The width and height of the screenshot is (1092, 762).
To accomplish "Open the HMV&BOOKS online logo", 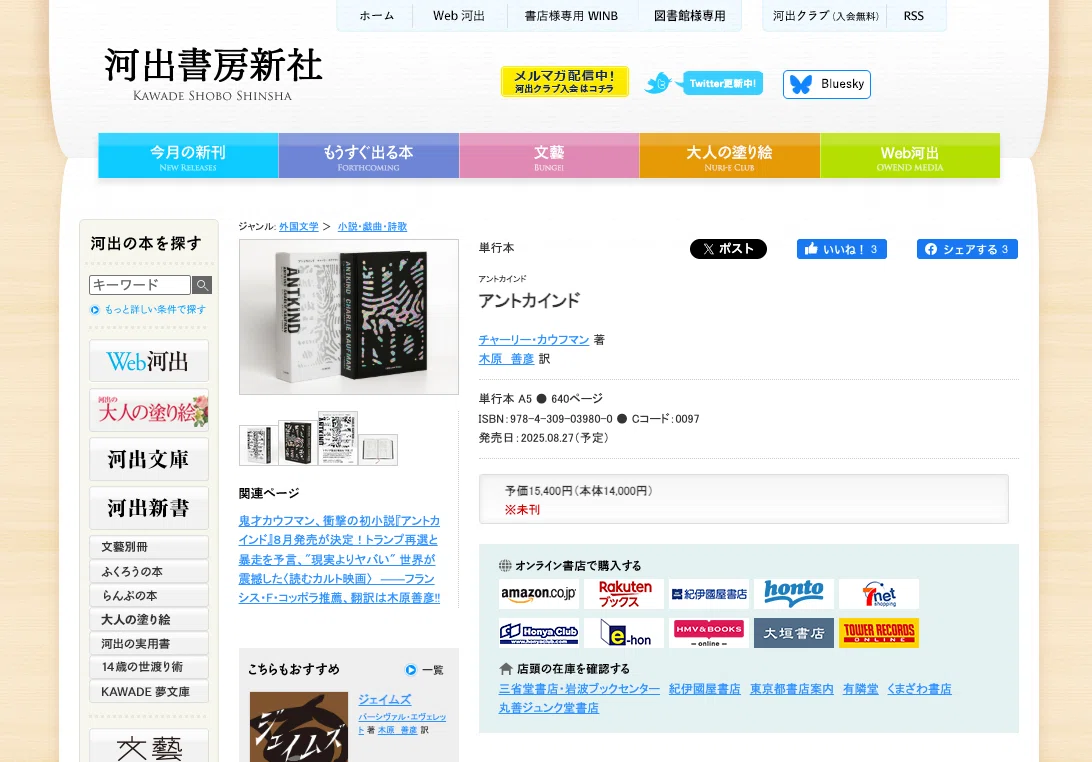I will click(708, 632).
